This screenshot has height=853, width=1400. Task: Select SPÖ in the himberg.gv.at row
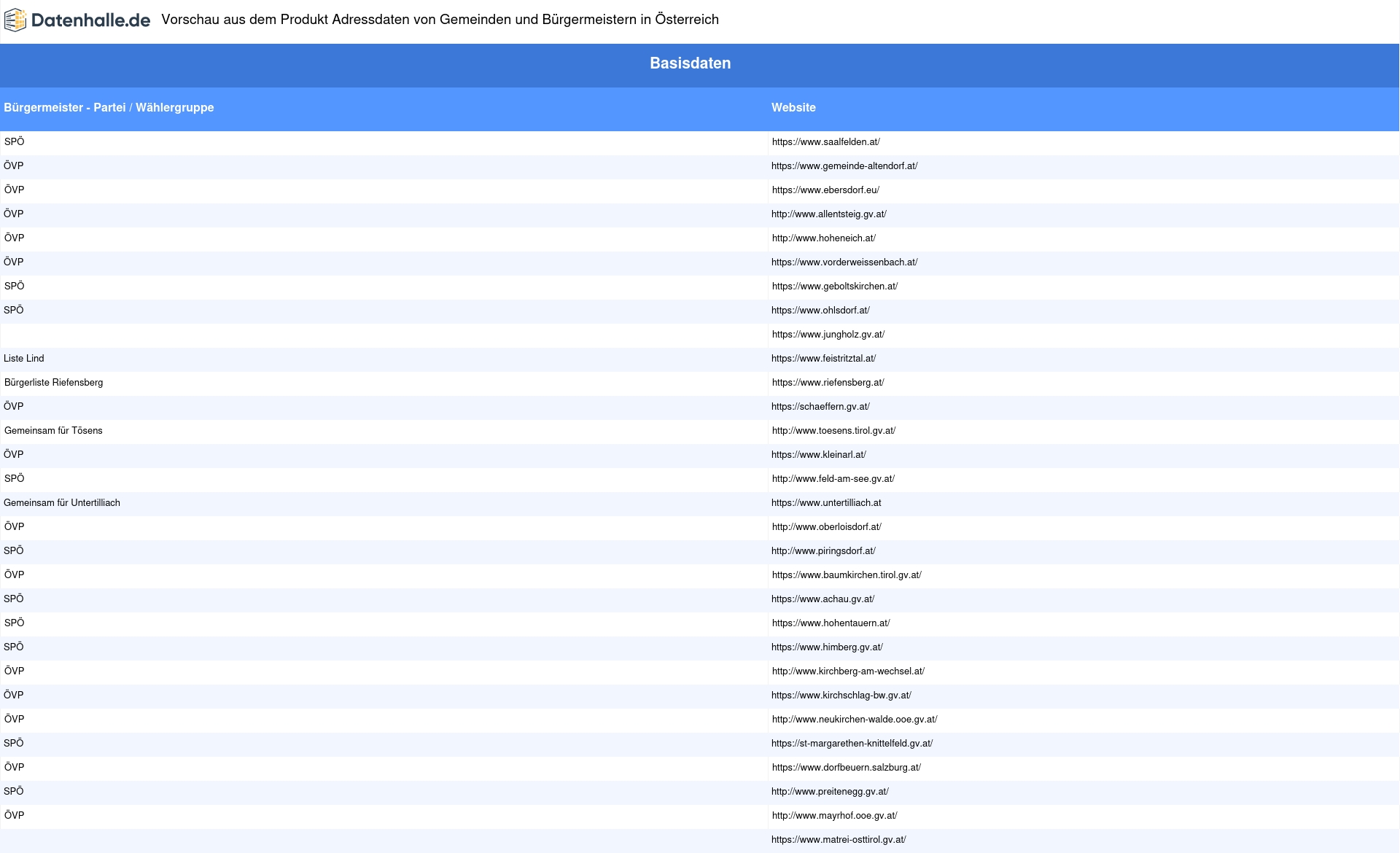(x=14, y=647)
